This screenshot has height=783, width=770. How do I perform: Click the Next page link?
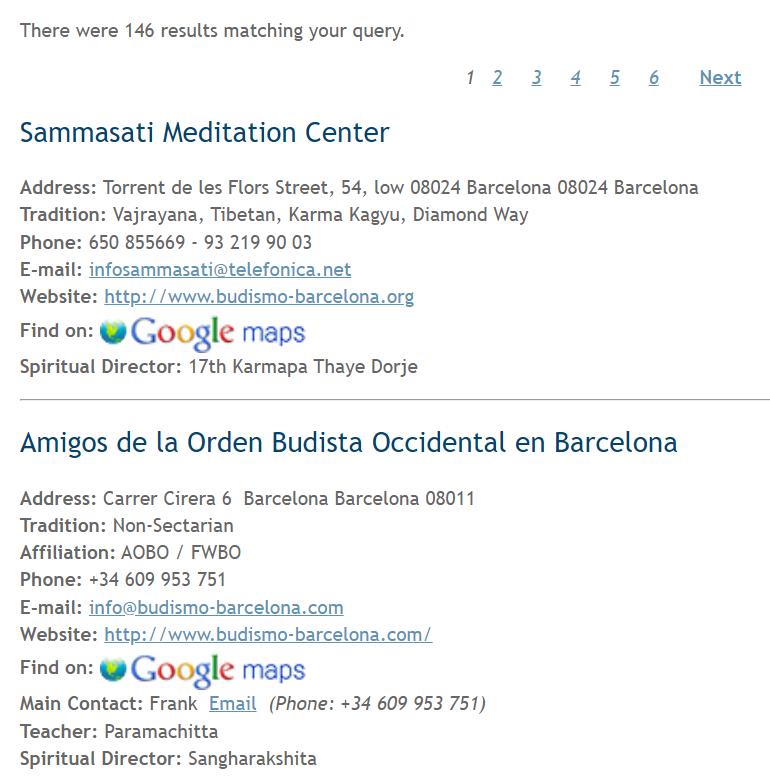(720, 78)
